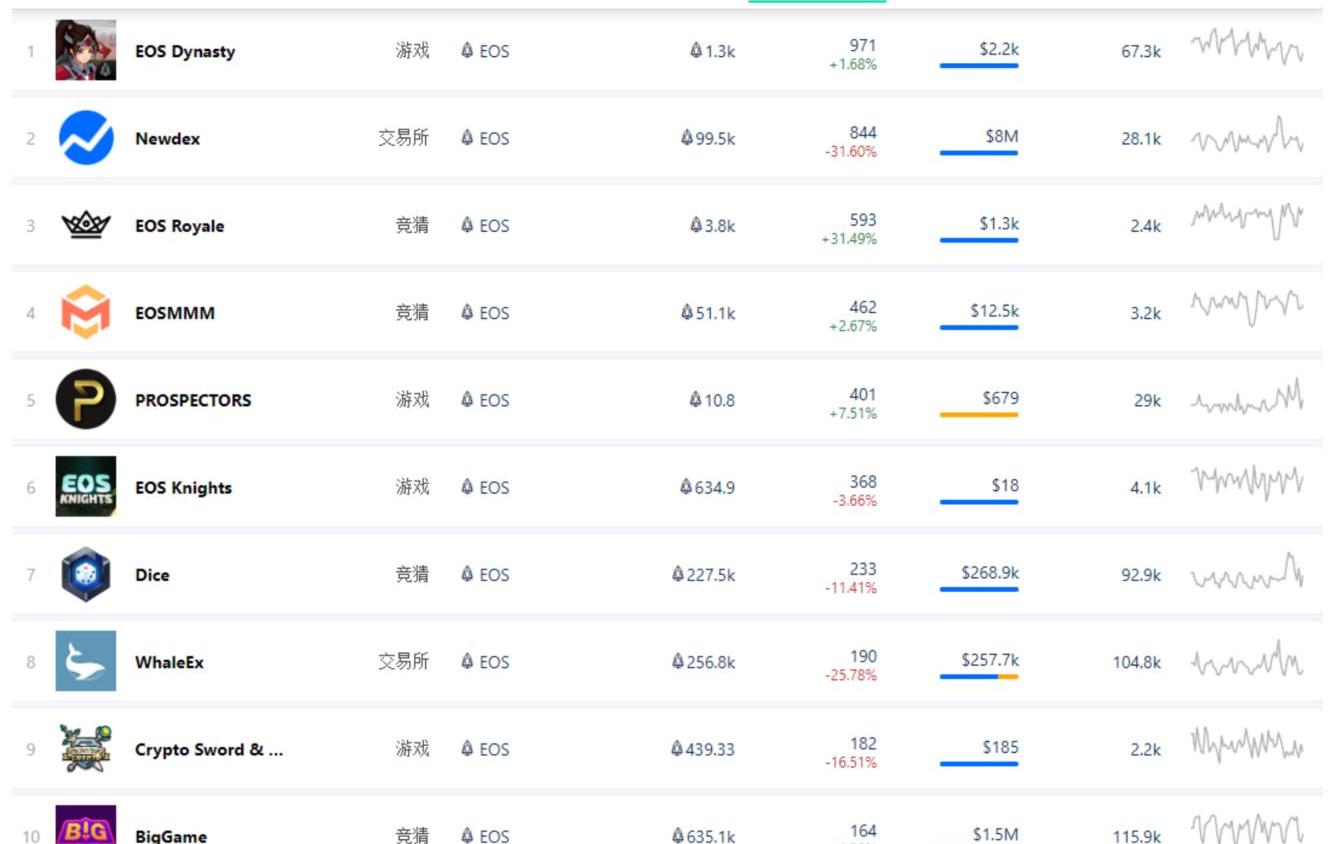Select the EOS Royale crown icon
1337x844 pixels.
click(86, 225)
